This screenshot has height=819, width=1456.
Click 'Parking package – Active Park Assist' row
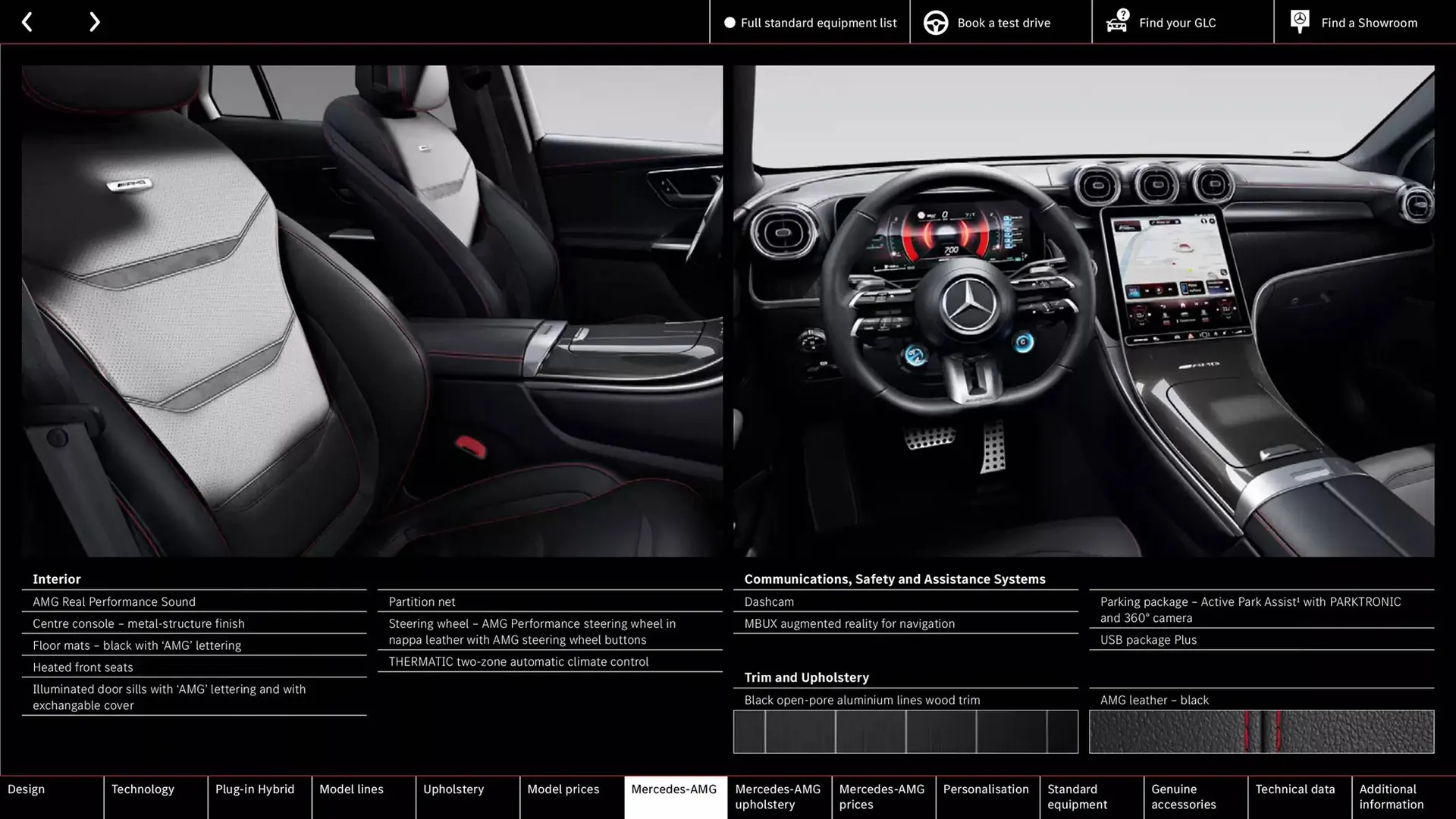[x=1262, y=610]
